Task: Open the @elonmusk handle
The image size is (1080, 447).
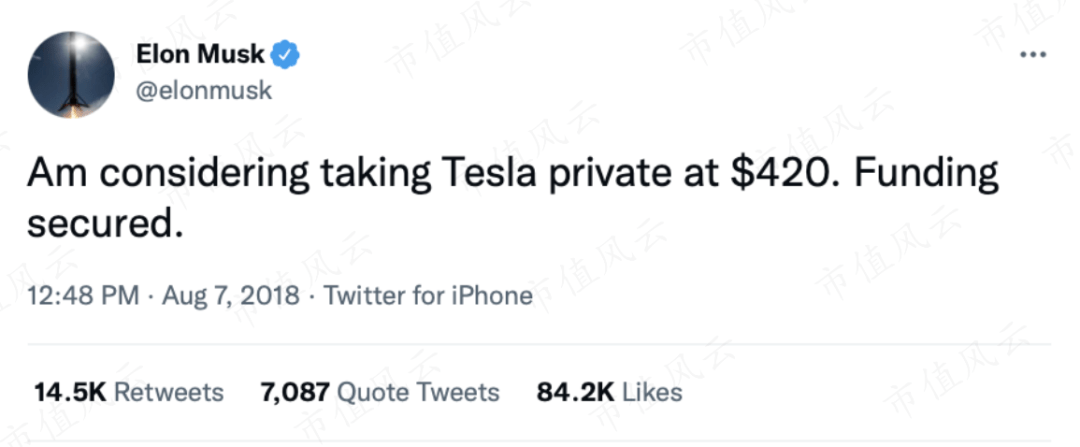Action: pyautogui.click(x=203, y=90)
